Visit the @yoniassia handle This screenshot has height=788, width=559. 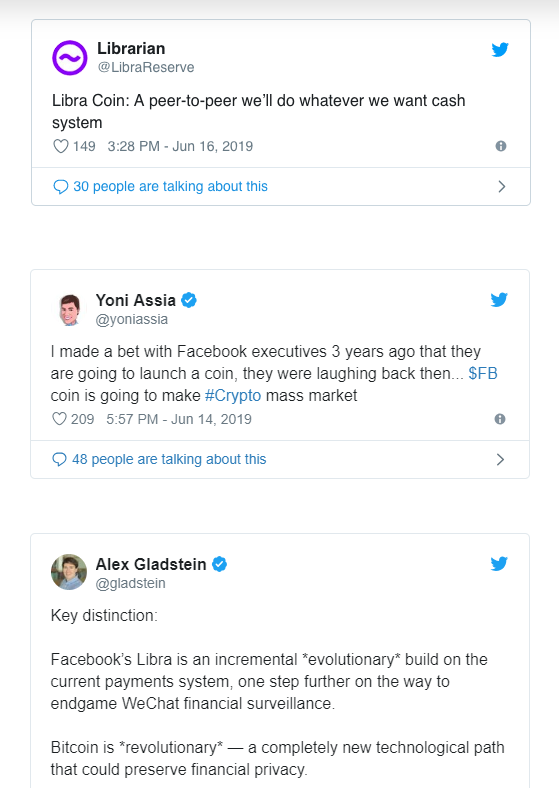click(x=132, y=319)
